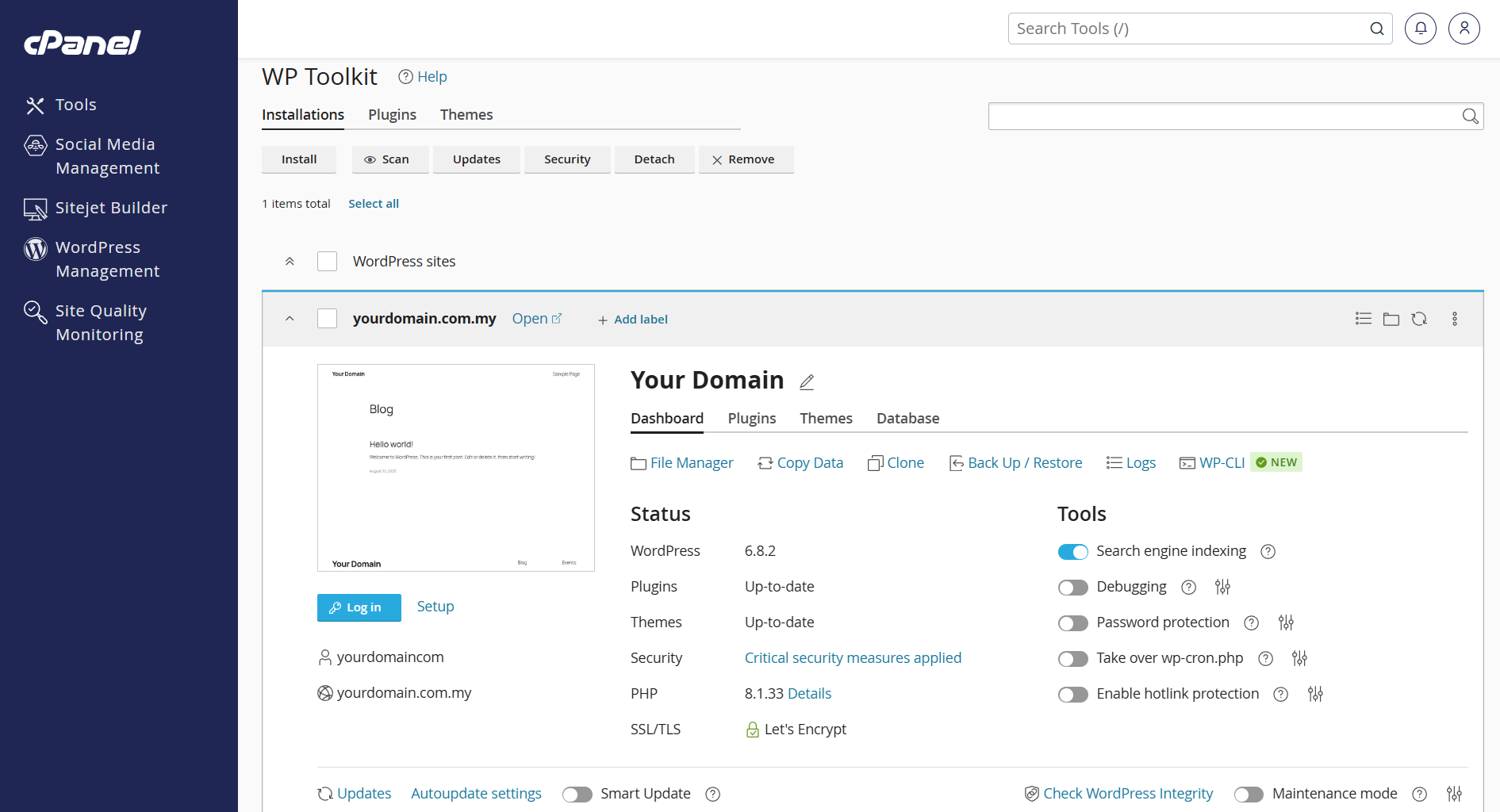Open the site Themes tab

click(x=826, y=419)
